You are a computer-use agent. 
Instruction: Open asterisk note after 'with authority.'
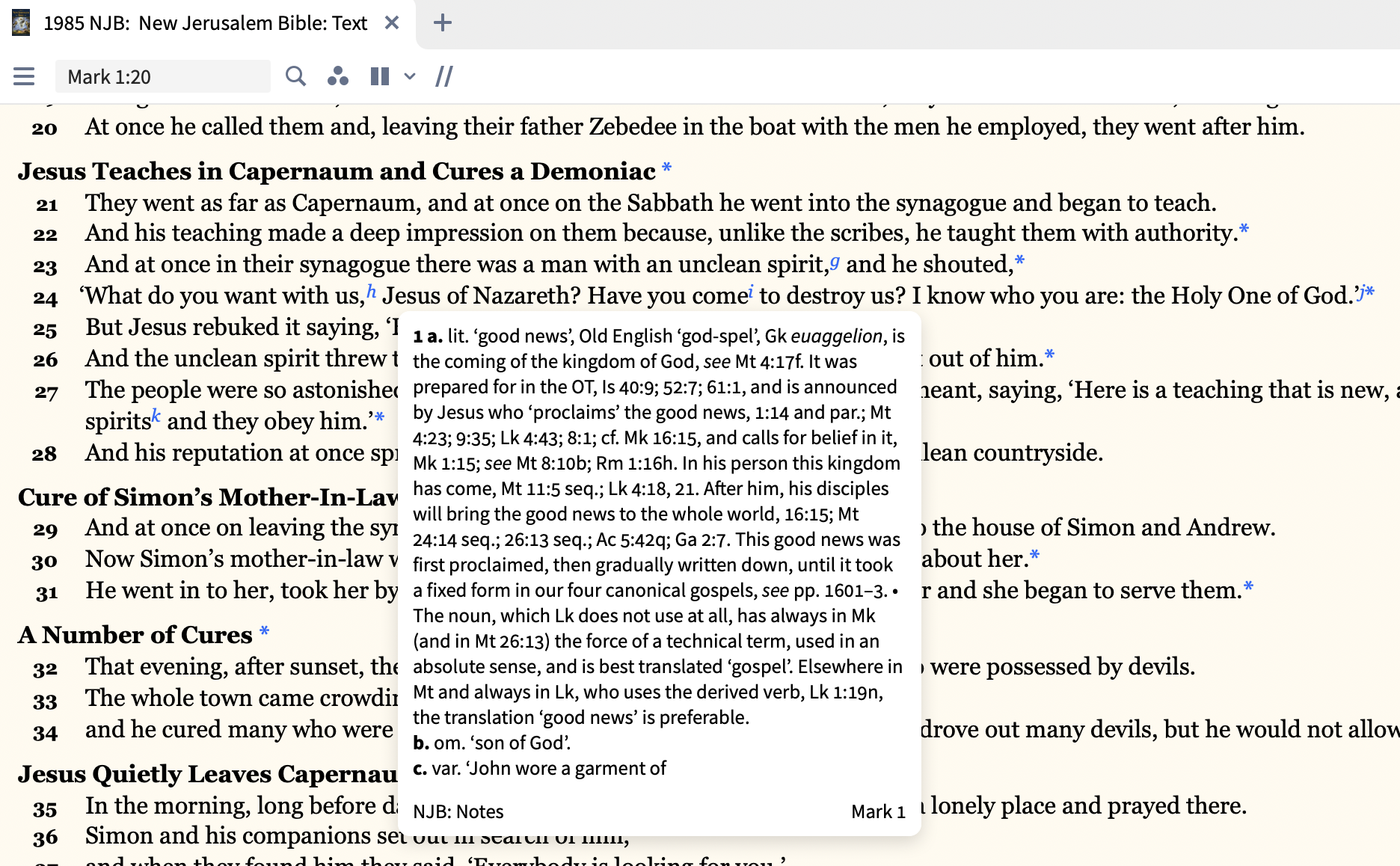pos(1244,229)
